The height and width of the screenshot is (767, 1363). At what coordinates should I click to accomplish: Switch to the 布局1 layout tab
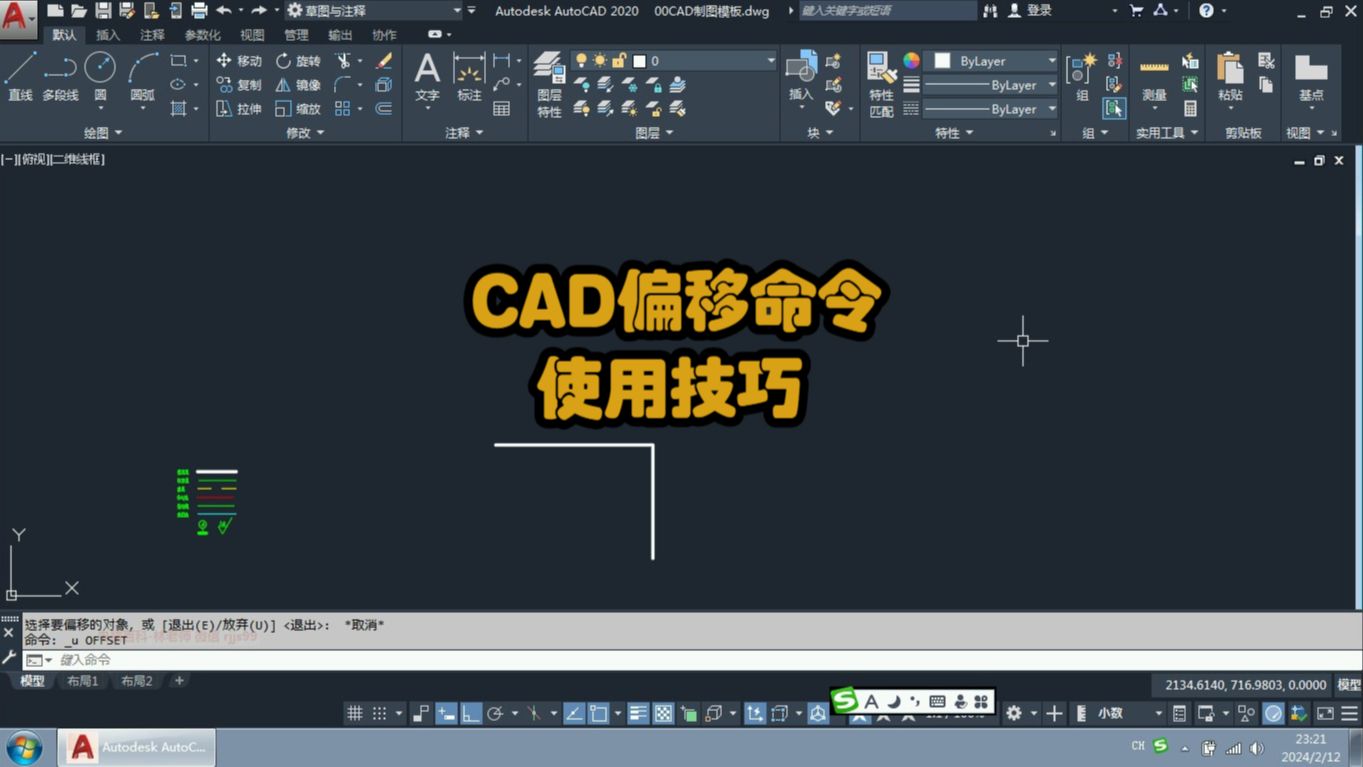(x=83, y=681)
